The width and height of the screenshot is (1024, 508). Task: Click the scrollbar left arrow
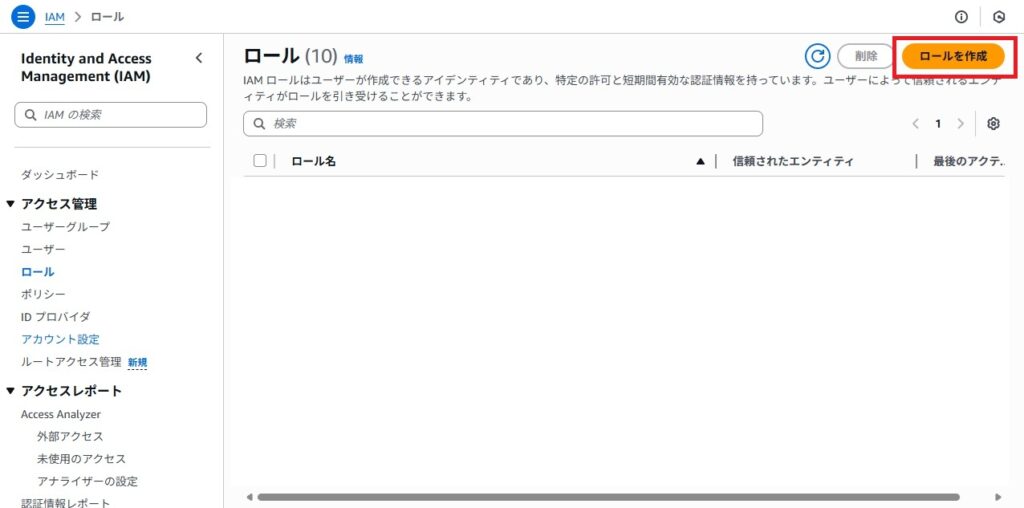[x=249, y=497]
